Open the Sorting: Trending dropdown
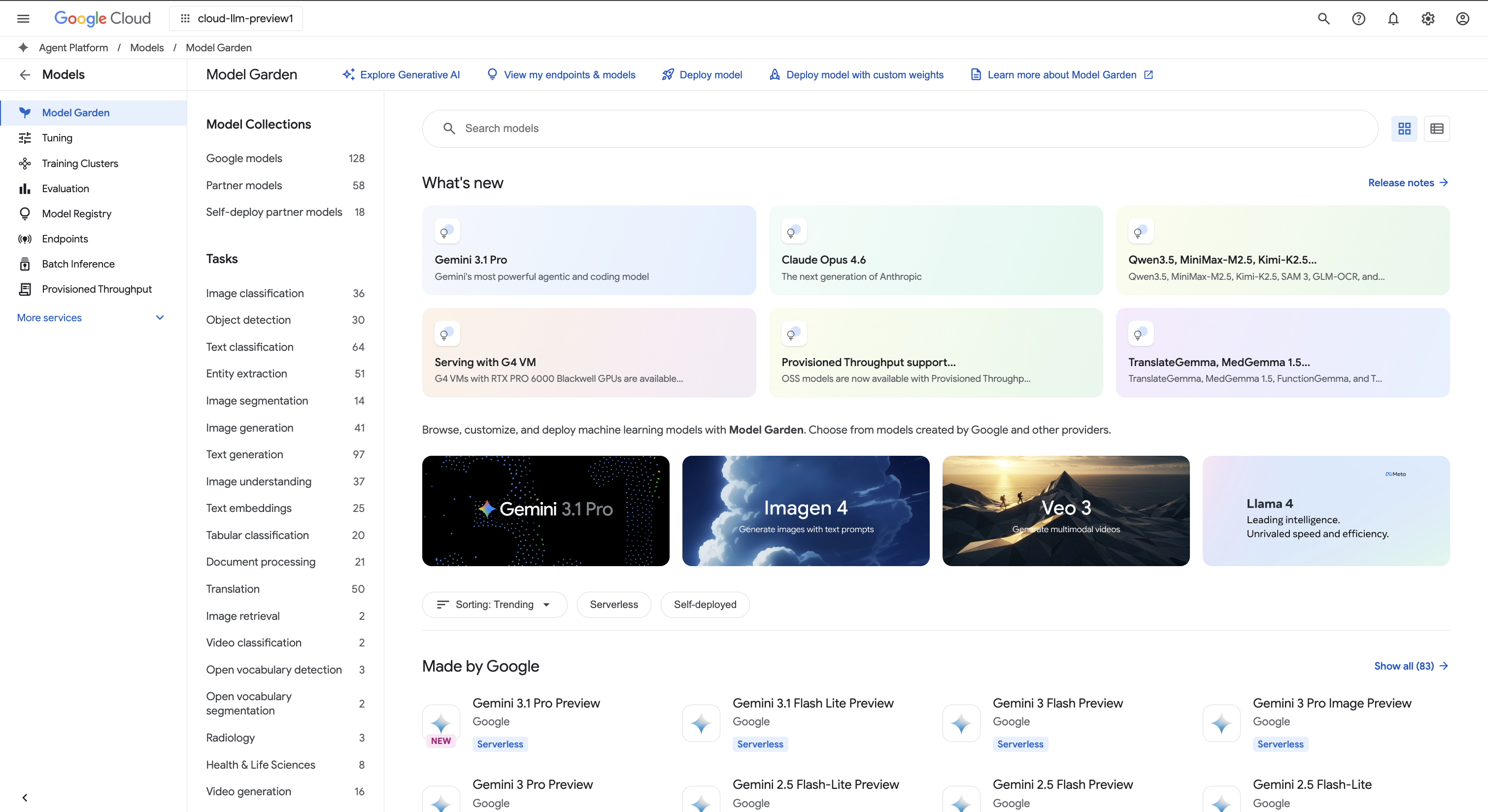 tap(495, 604)
